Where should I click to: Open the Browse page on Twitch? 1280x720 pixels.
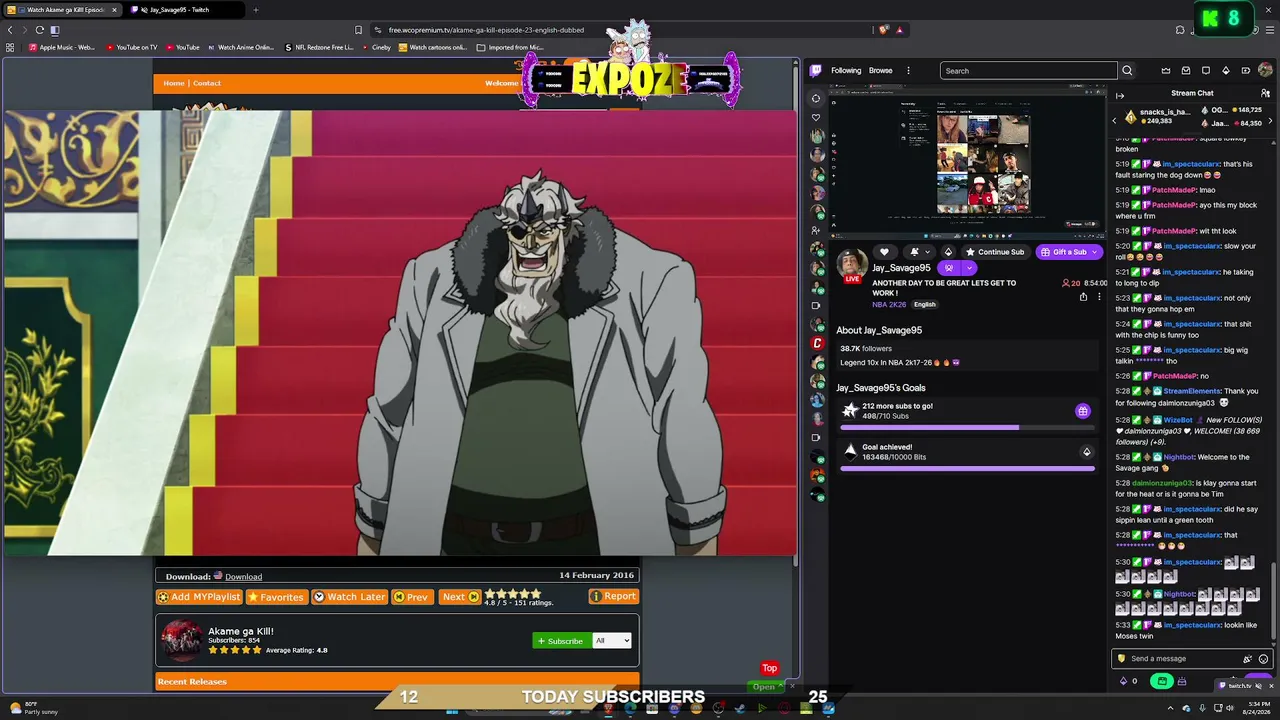[880, 71]
